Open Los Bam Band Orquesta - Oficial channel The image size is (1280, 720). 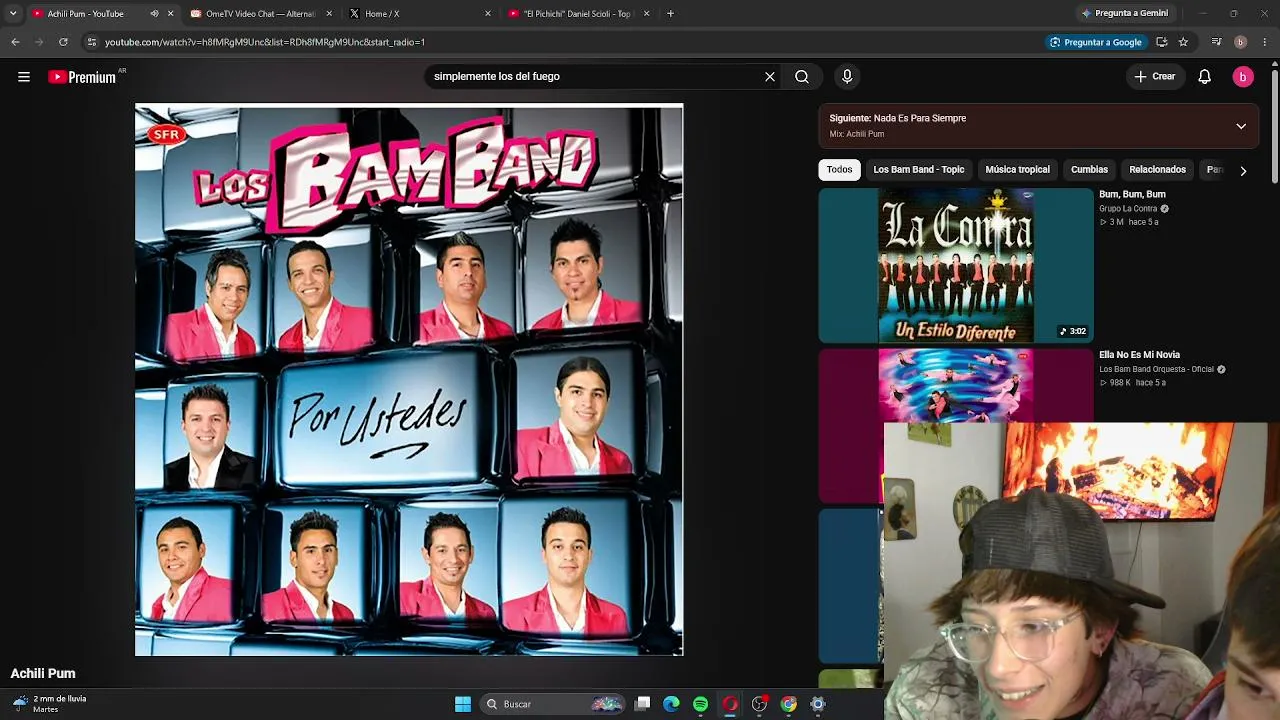click(x=1156, y=369)
